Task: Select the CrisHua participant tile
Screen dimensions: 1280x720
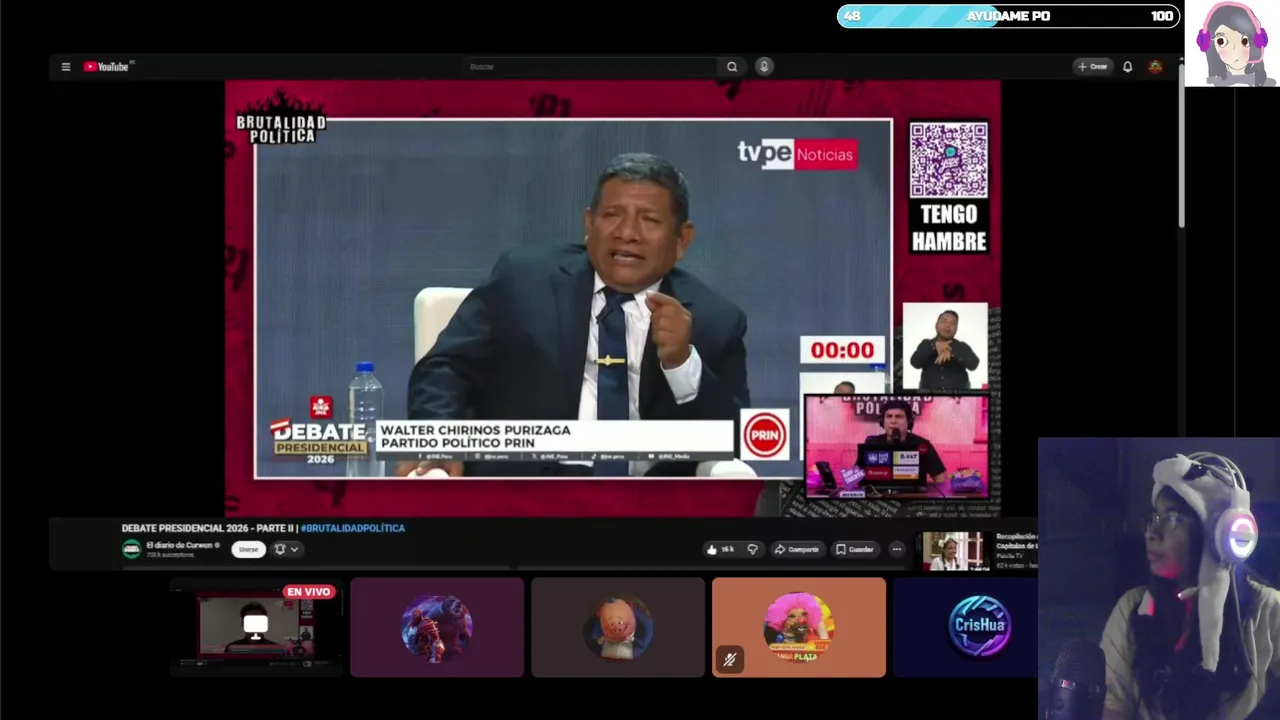Action: [x=965, y=627]
